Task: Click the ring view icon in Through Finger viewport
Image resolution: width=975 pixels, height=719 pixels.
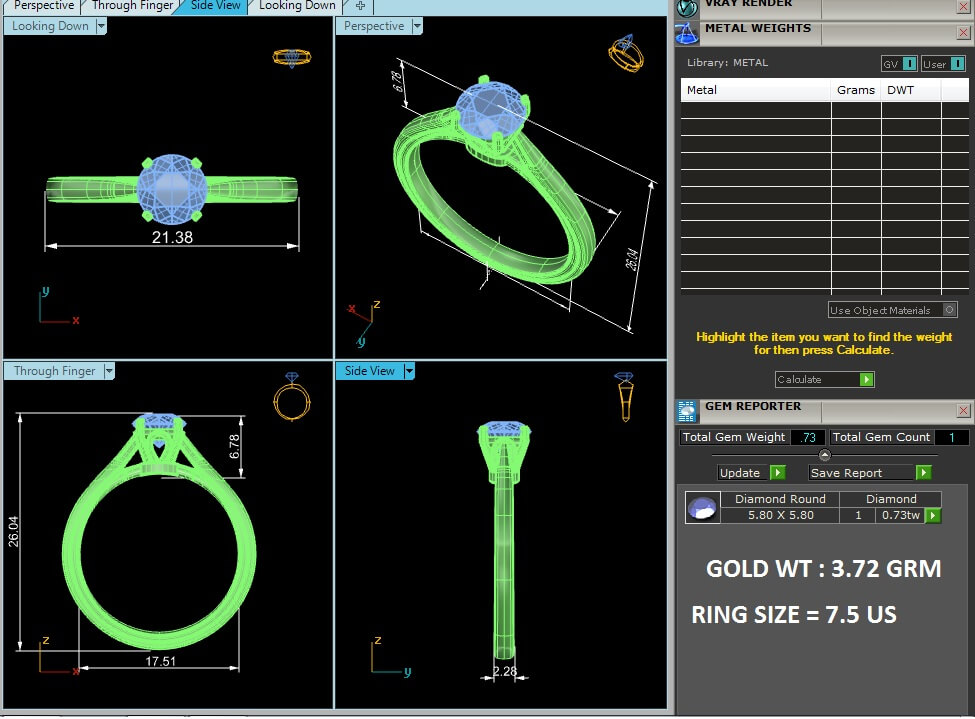Action: [x=290, y=397]
